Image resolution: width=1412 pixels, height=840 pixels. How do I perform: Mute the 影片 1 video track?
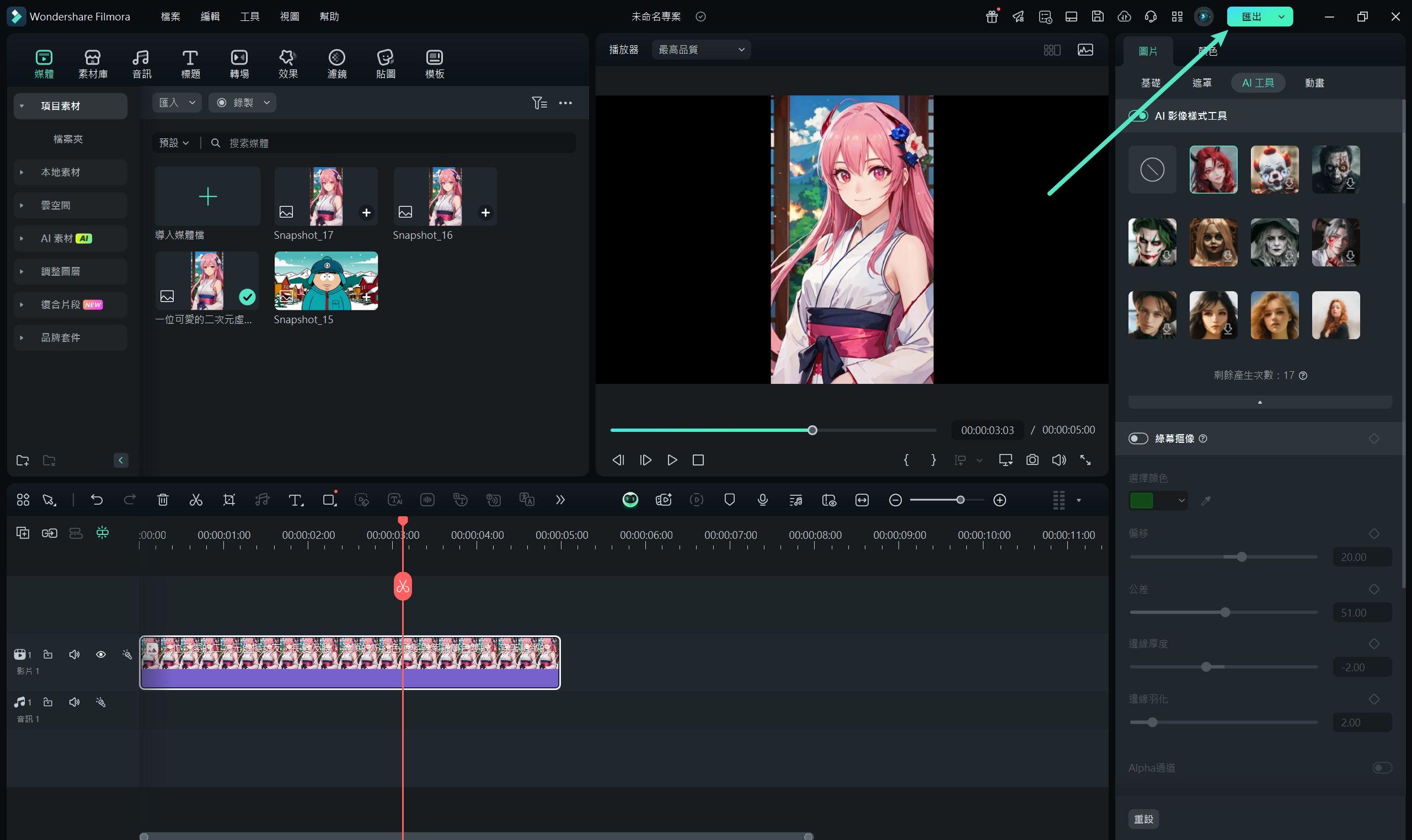[x=74, y=654]
